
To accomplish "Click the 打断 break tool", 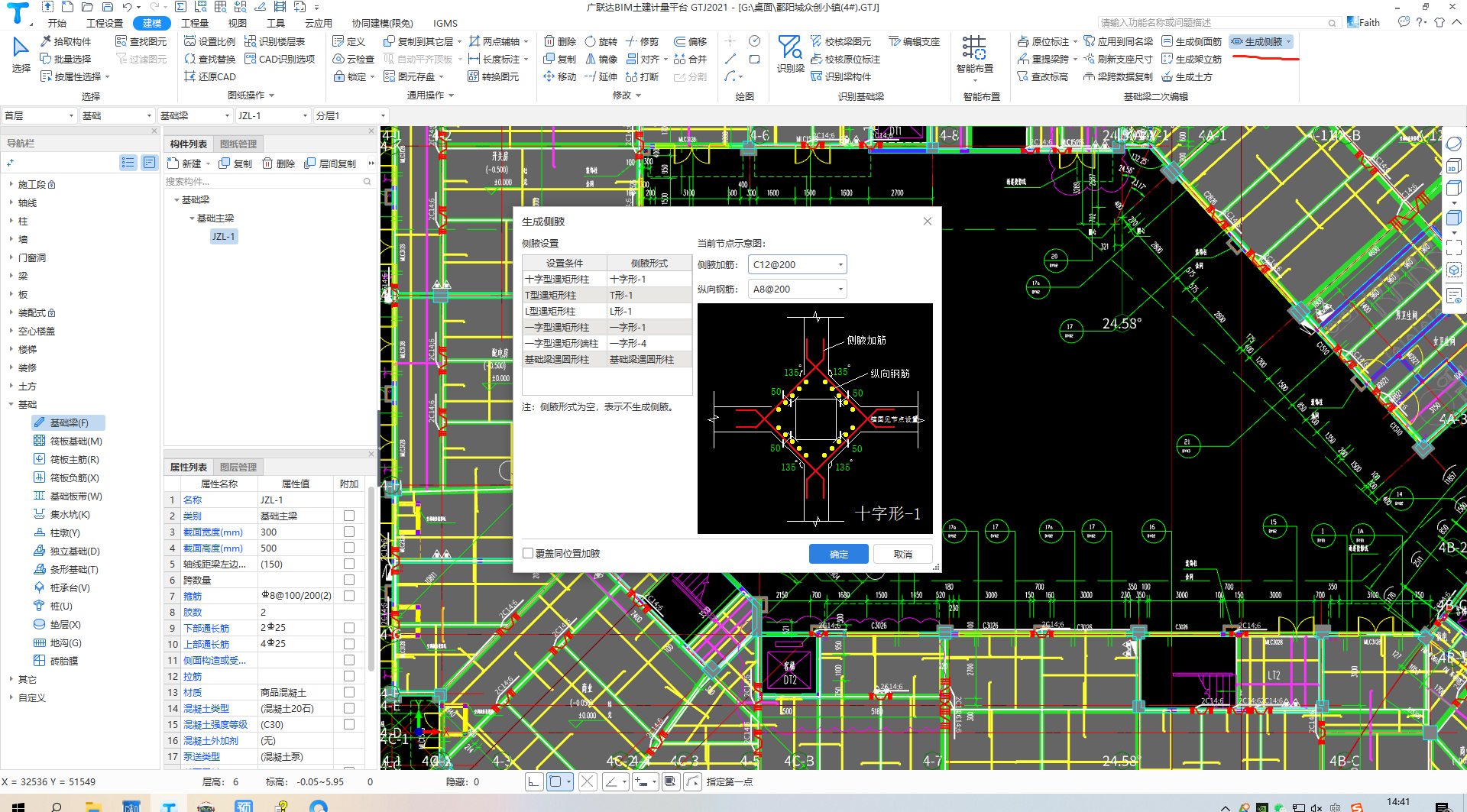I will [642, 76].
